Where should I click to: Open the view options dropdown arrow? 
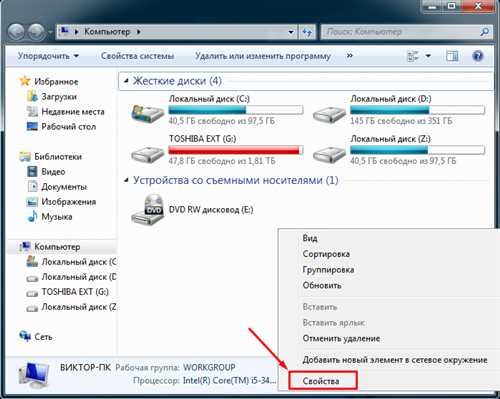[x=428, y=56]
